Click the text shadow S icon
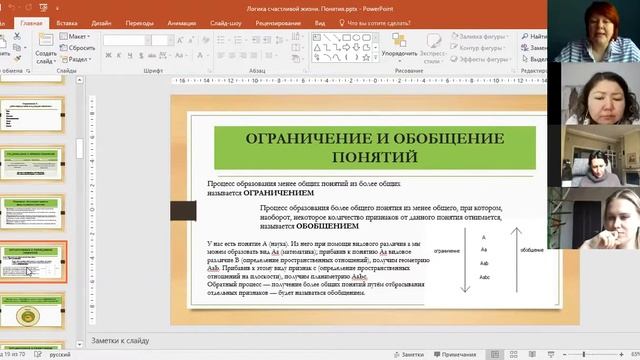 [x=141, y=55]
